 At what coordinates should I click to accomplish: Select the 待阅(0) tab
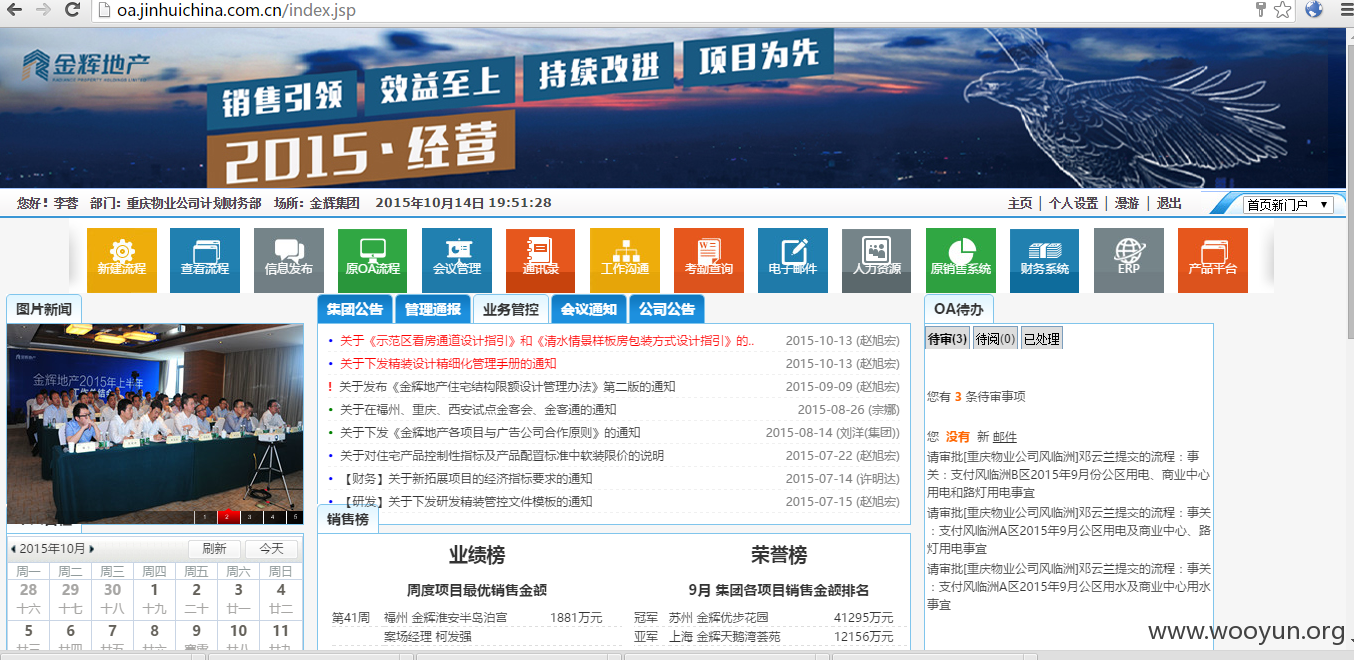pos(995,339)
